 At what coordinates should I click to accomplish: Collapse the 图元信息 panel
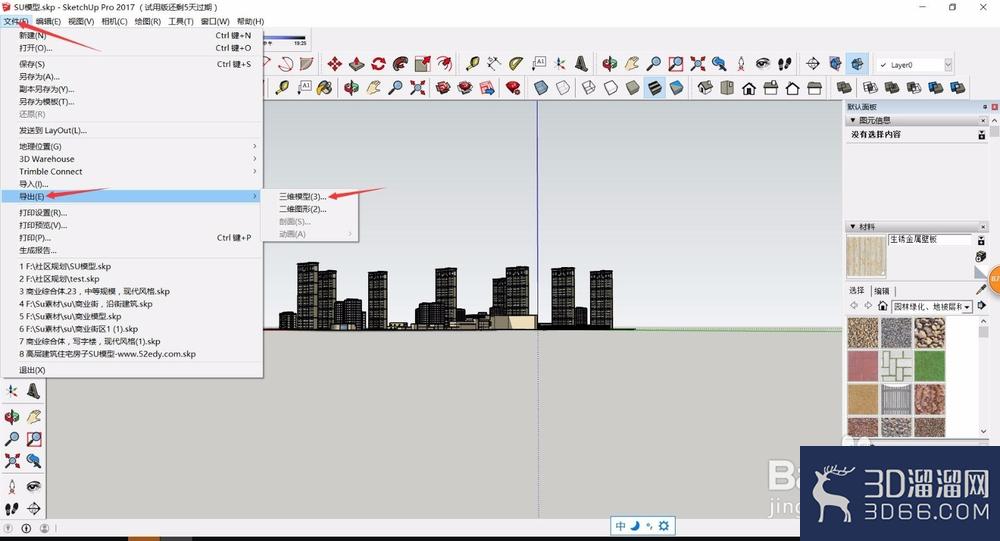(853, 120)
